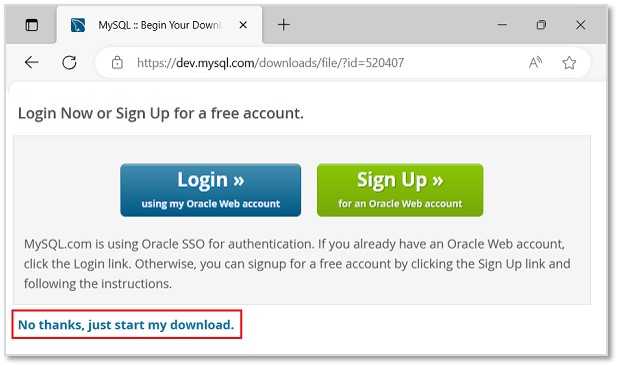This screenshot has height=367, width=619.
Task: Click No thanks, just start my download
Action: click(126, 325)
